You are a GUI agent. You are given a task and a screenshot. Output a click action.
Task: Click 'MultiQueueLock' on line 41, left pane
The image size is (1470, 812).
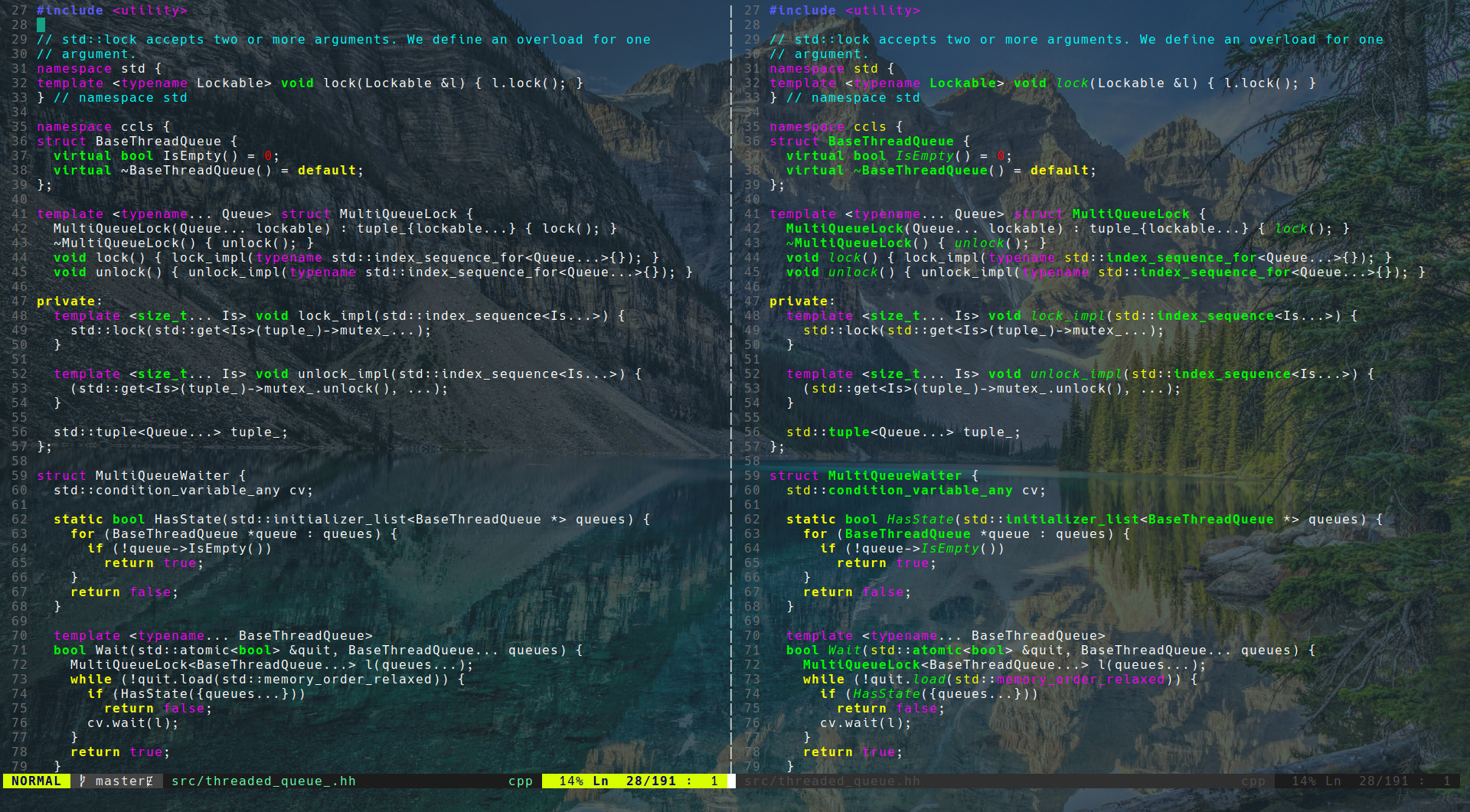398,214
